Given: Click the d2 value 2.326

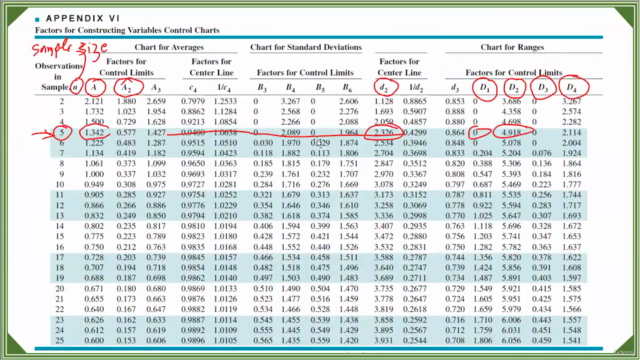Looking at the screenshot, I should pyautogui.click(x=384, y=133).
